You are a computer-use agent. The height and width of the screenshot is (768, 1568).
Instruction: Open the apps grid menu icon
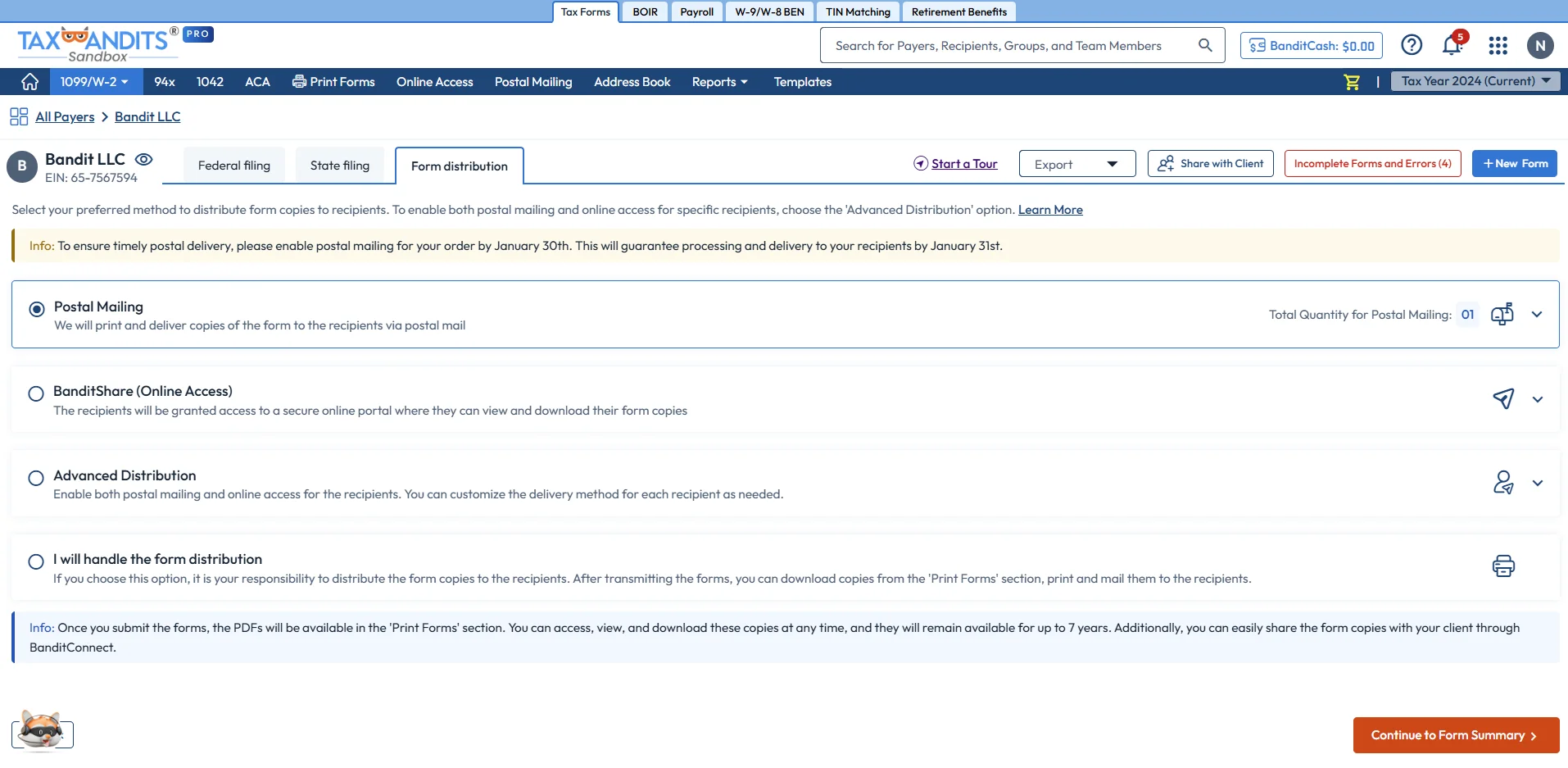(1498, 45)
